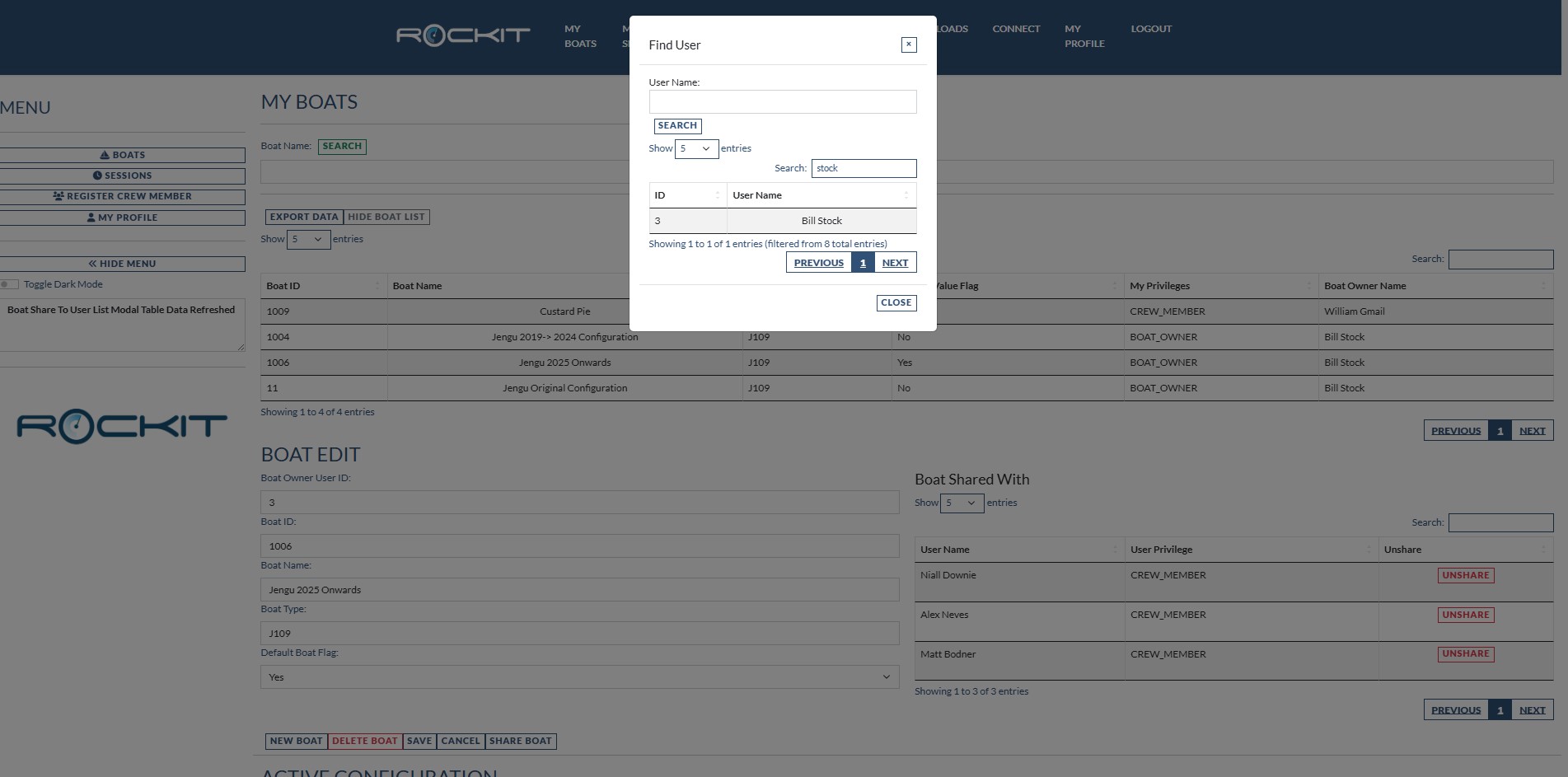Select Logout from the top navigation
Image resolution: width=1568 pixels, height=777 pixels.
(x=1150, y=29)
